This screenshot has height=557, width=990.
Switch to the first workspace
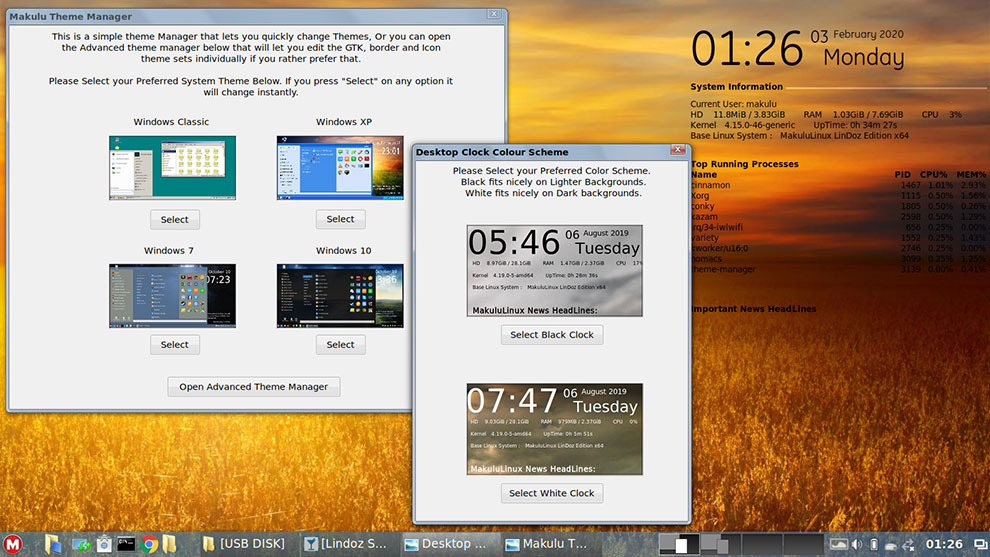click(x=679, y=544)
